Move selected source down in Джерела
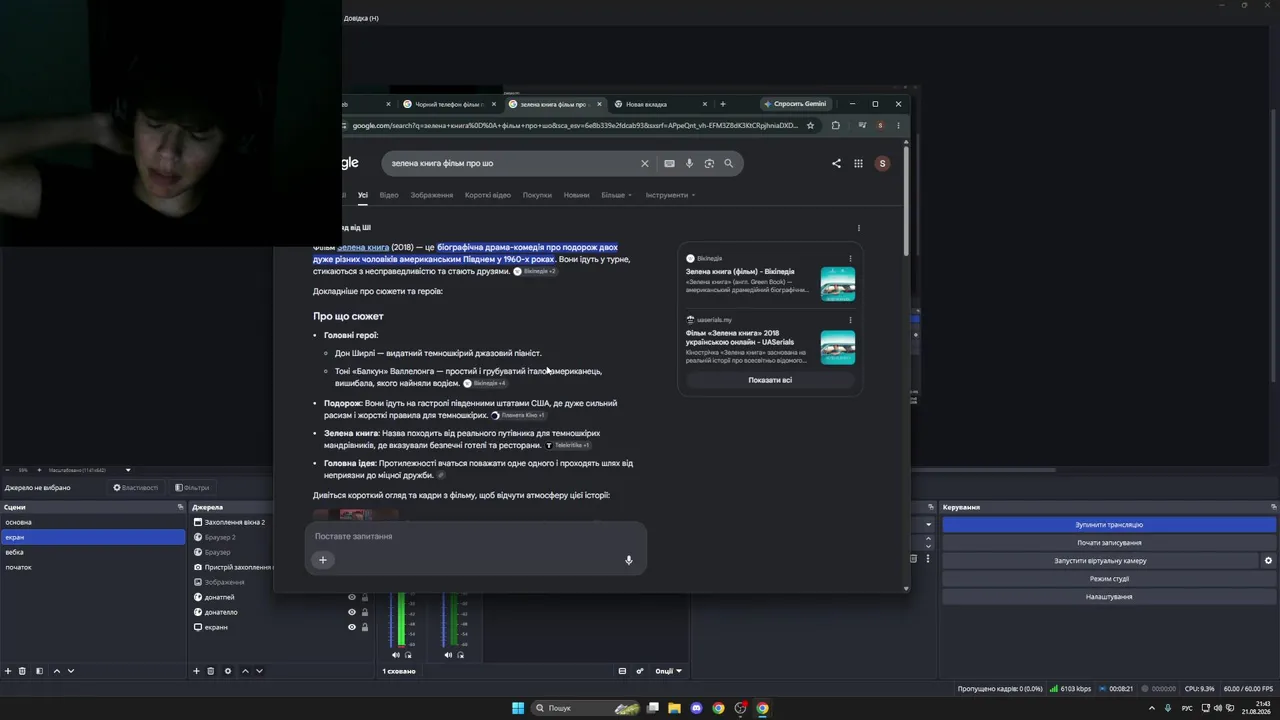Image resolution: width=1280 pixels, height=720 pixels. [x=259, y=671]
